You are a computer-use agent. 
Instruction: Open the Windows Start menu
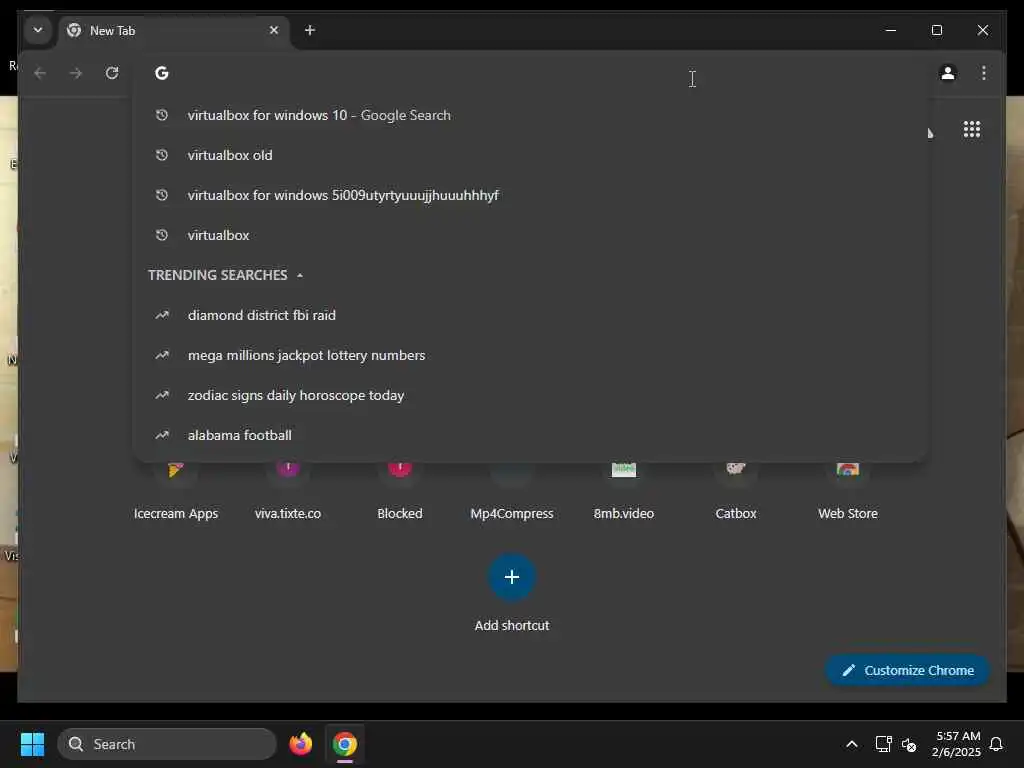(32, 744)
